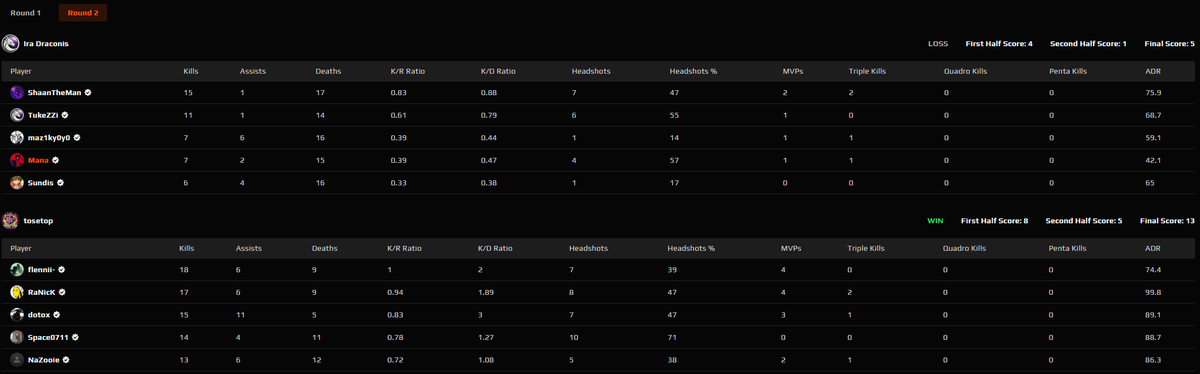Click TukeZZi's headshots % value 55
Screen dimensions: 1200x374
click(x=674, y=115)
